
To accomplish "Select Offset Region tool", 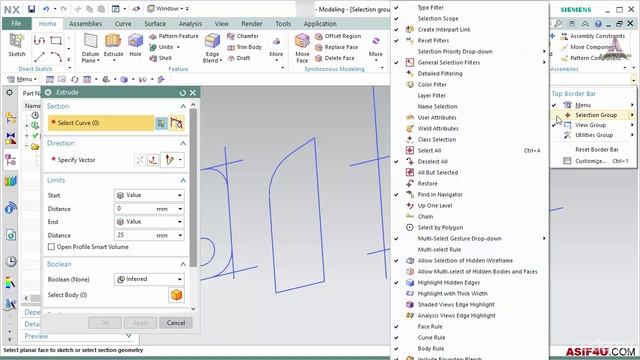I will [x=338, y=36].
